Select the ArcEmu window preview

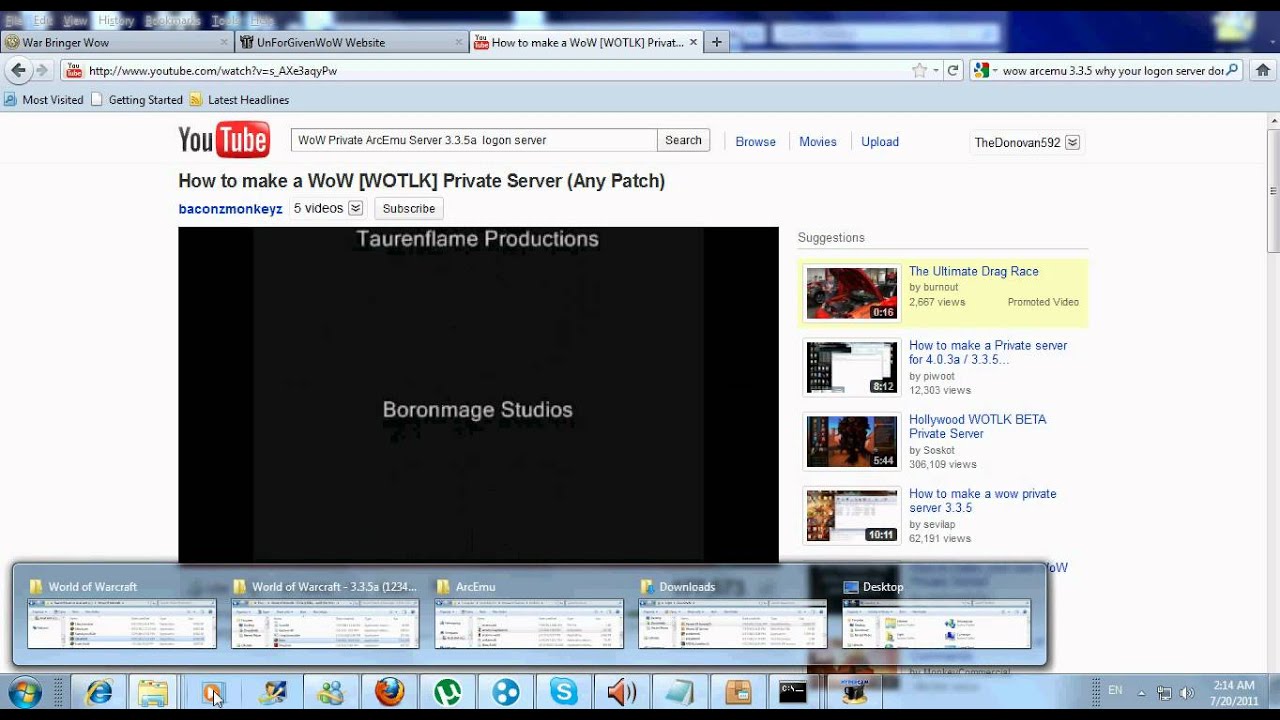[x=529, y=614]
